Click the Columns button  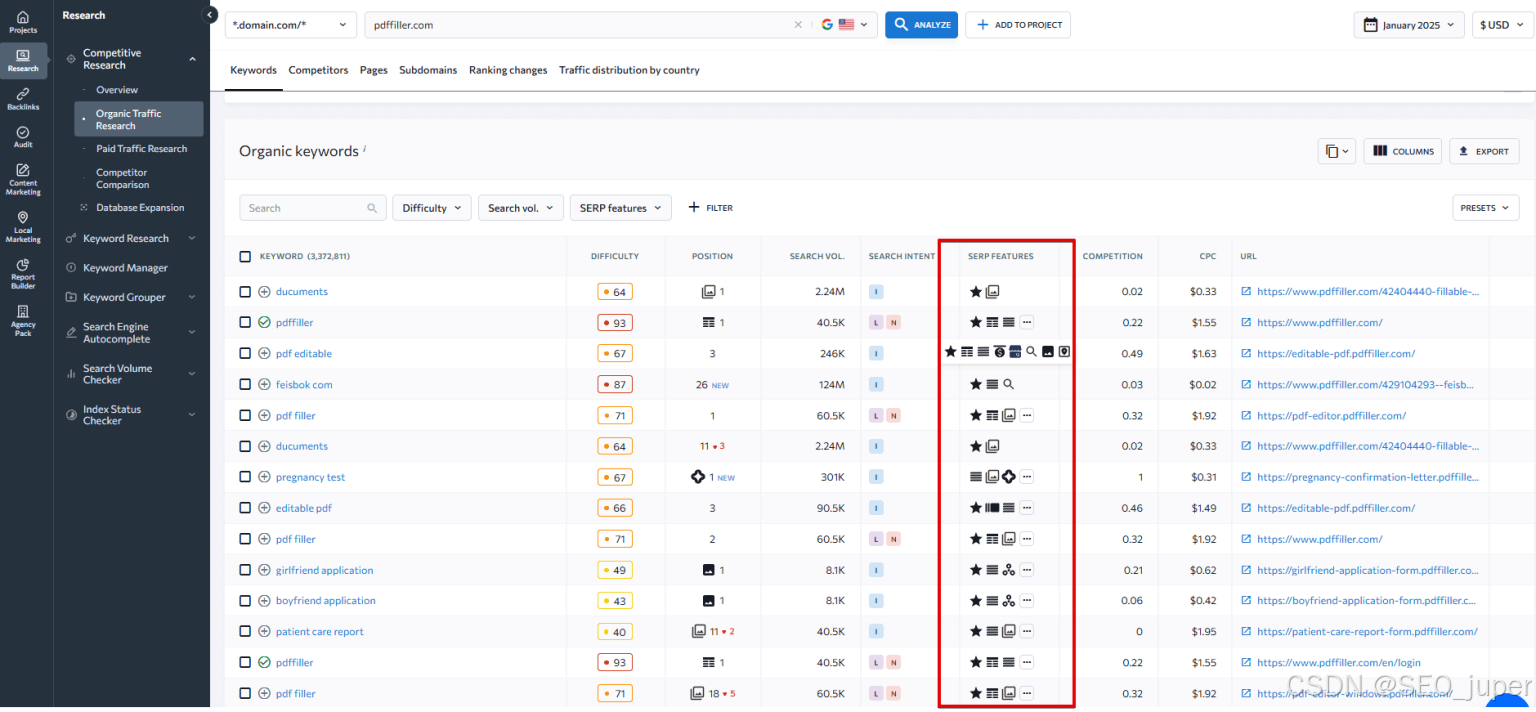[x=1403, y=151]
